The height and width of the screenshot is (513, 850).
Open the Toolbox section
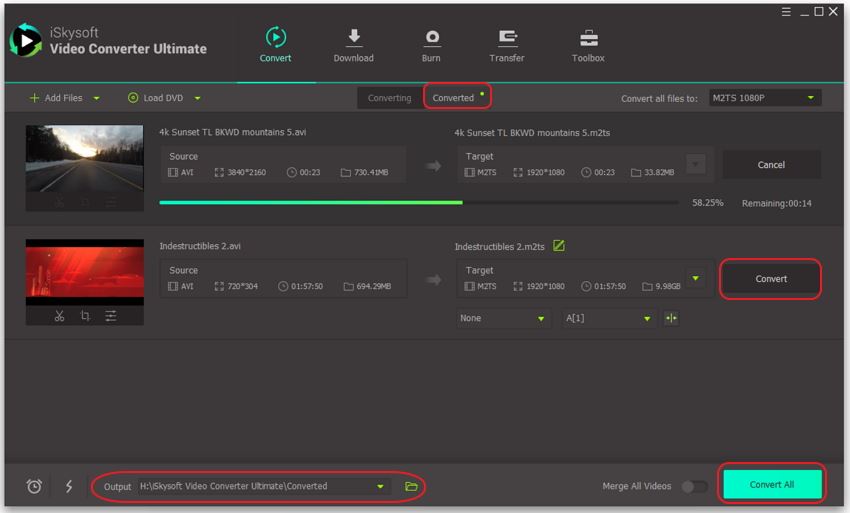click(x=588, y=45)
